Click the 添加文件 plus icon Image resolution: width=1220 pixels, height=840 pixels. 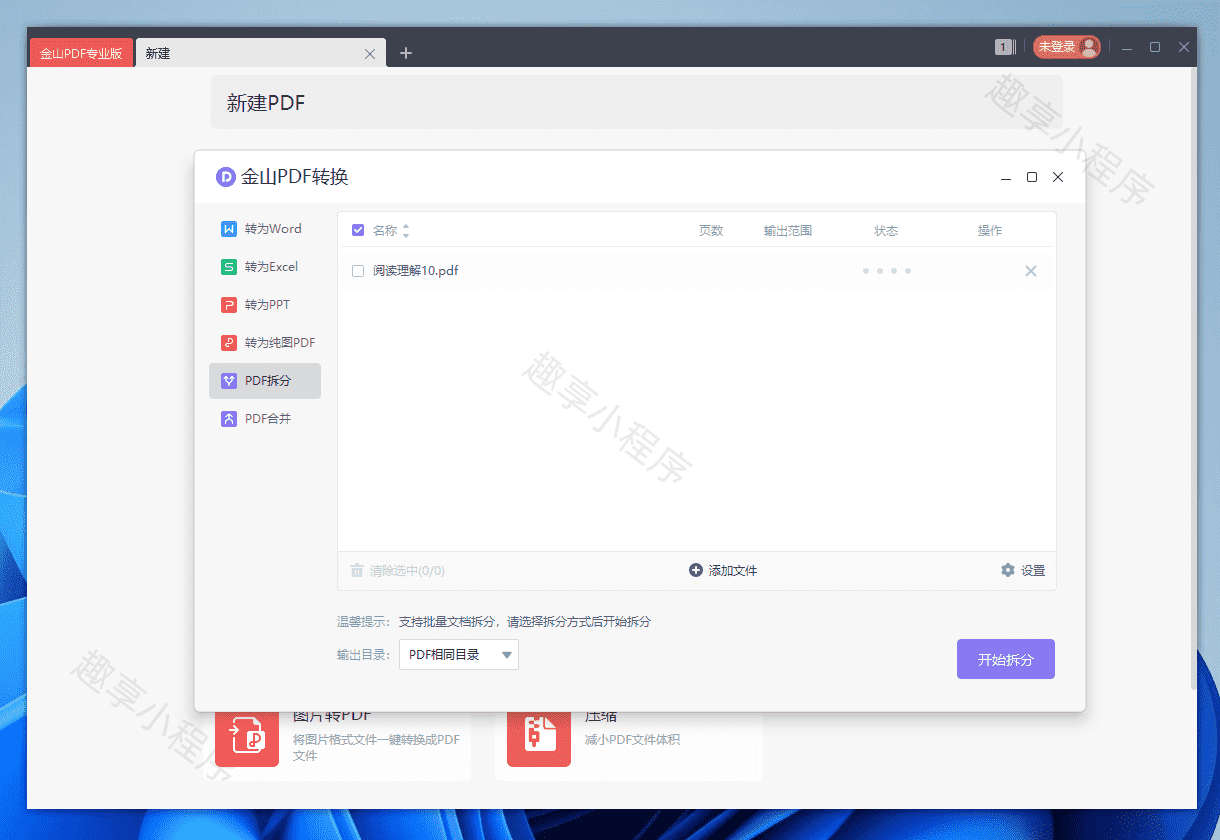(696, 570)
